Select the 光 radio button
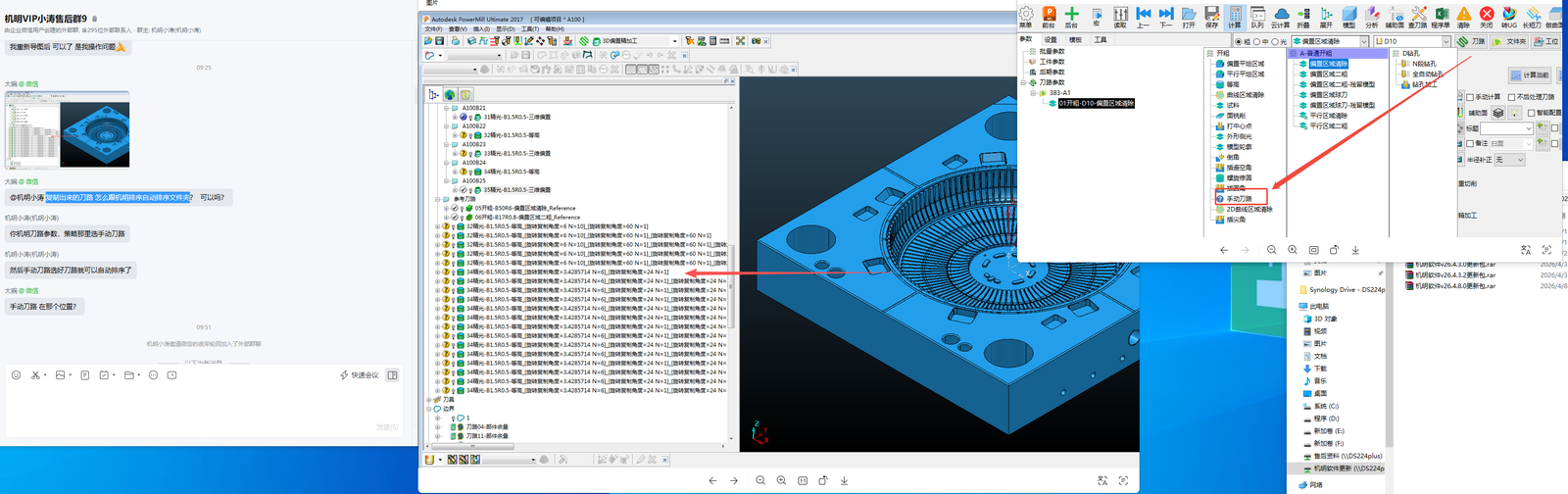 1274,42
